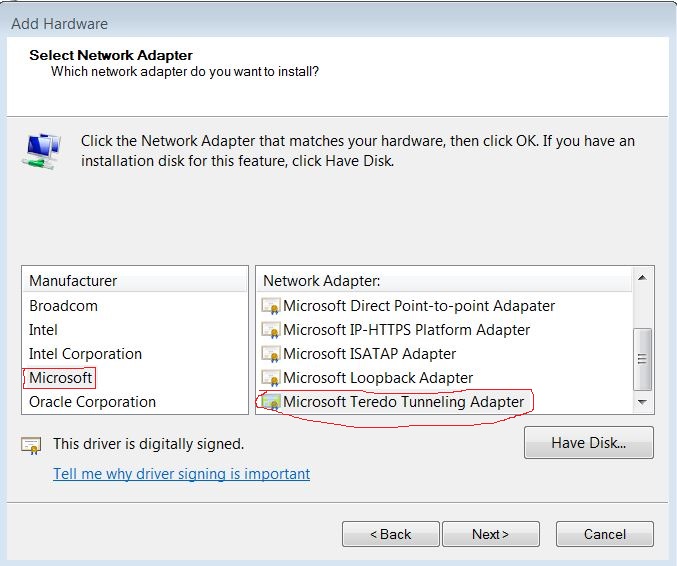
Task: Open the Have Disk dialog
Action: (588, 443)
